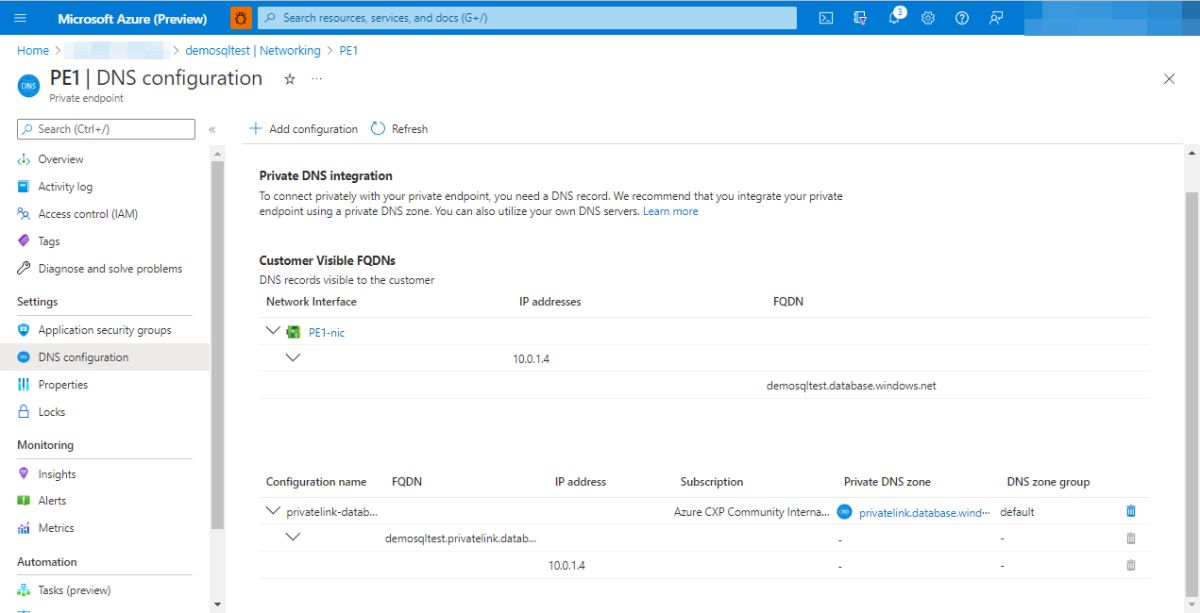Click the orange bug preview icon
This screenshot has height=613, width=1200.
coord(241,18)
